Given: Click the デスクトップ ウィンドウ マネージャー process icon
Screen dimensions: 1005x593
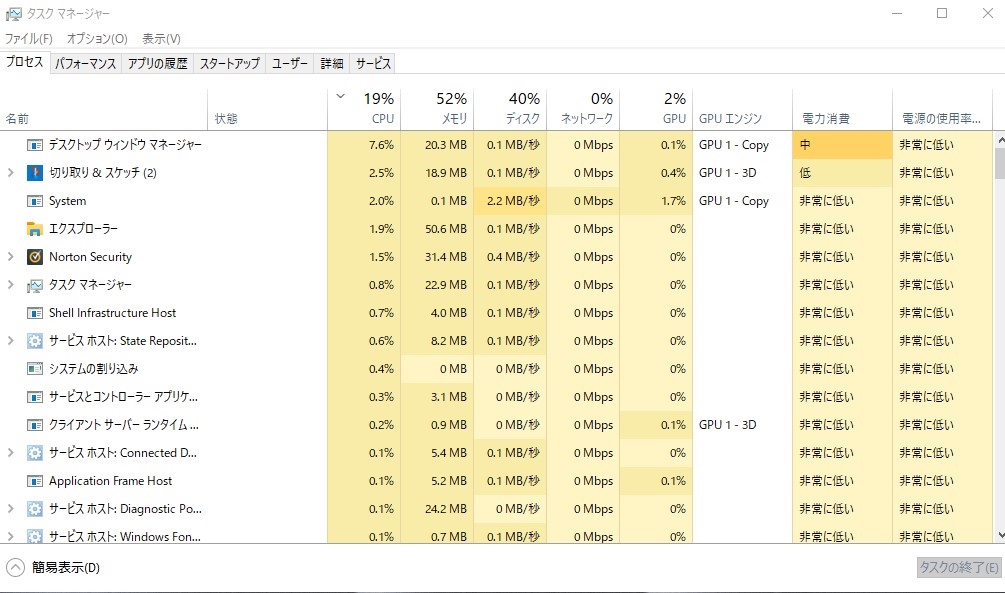Looking at the screenshot, I should [35, 145].
